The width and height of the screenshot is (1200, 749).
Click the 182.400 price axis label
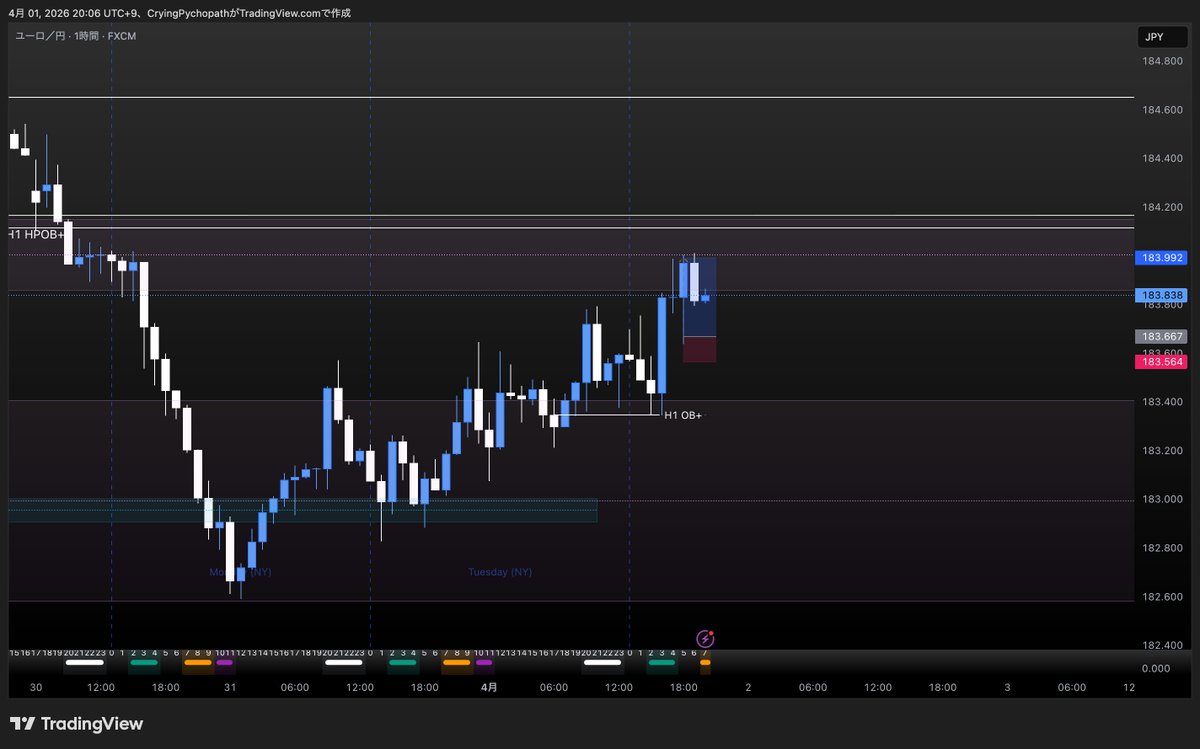[1162, 645]
